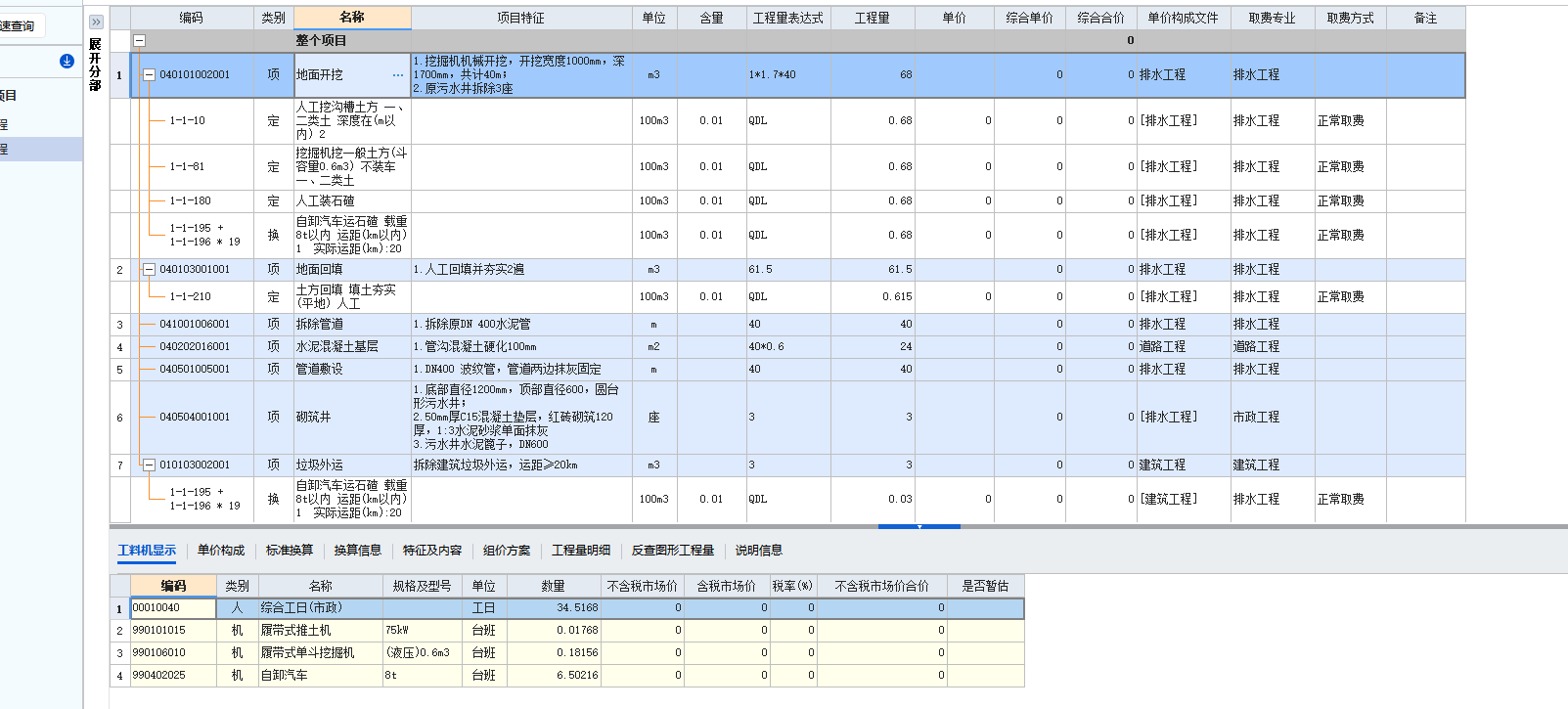Click expression cell 1*1.7*40
The width and height of the screenshot is (1568, 709).
pyautogui.click(x=788, y=74)
